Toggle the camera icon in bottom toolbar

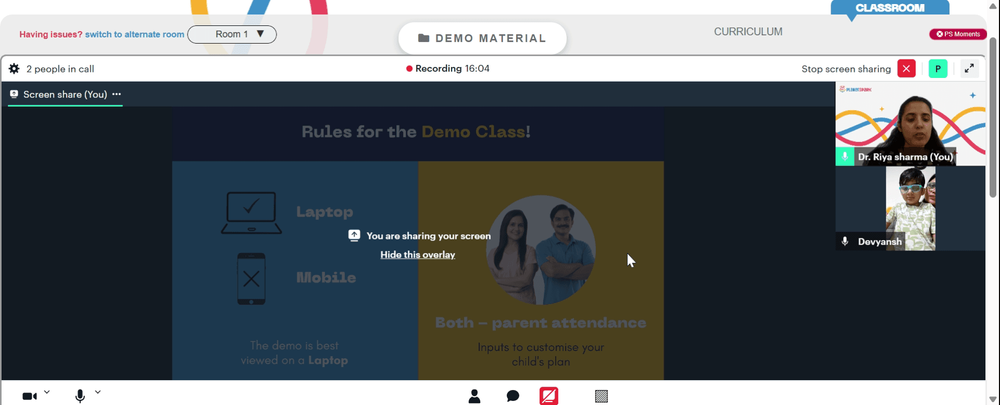pos(29,396)
